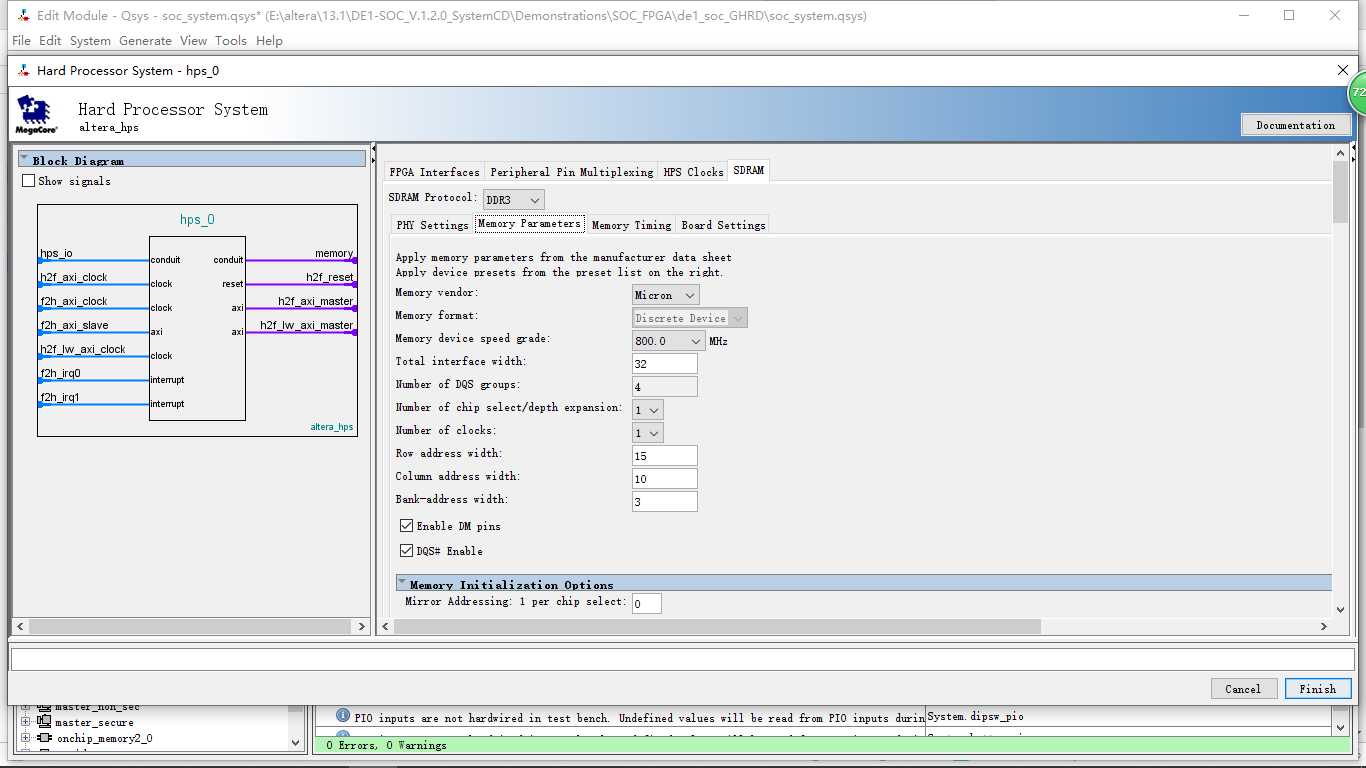The height and width of the screenshot is (768, 1366).
Task: Select master_secure tree item
Action: point(94,722)
